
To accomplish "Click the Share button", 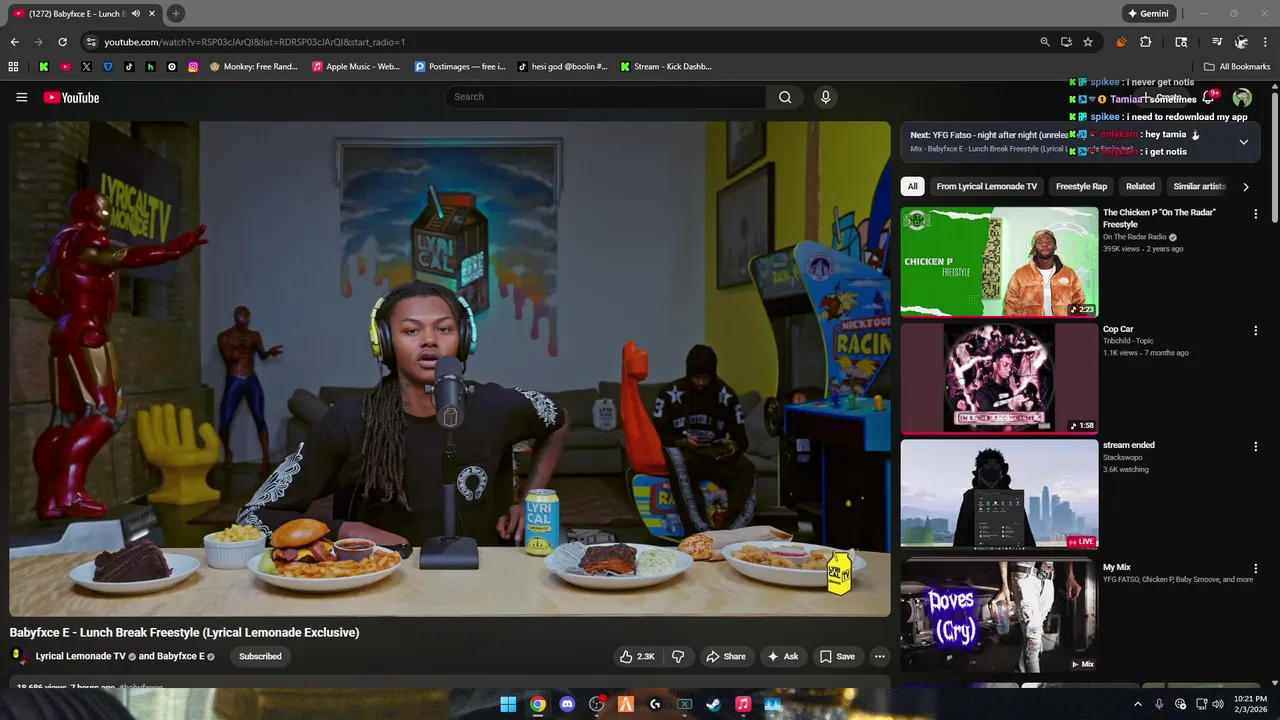I will [x=725, y=656].
